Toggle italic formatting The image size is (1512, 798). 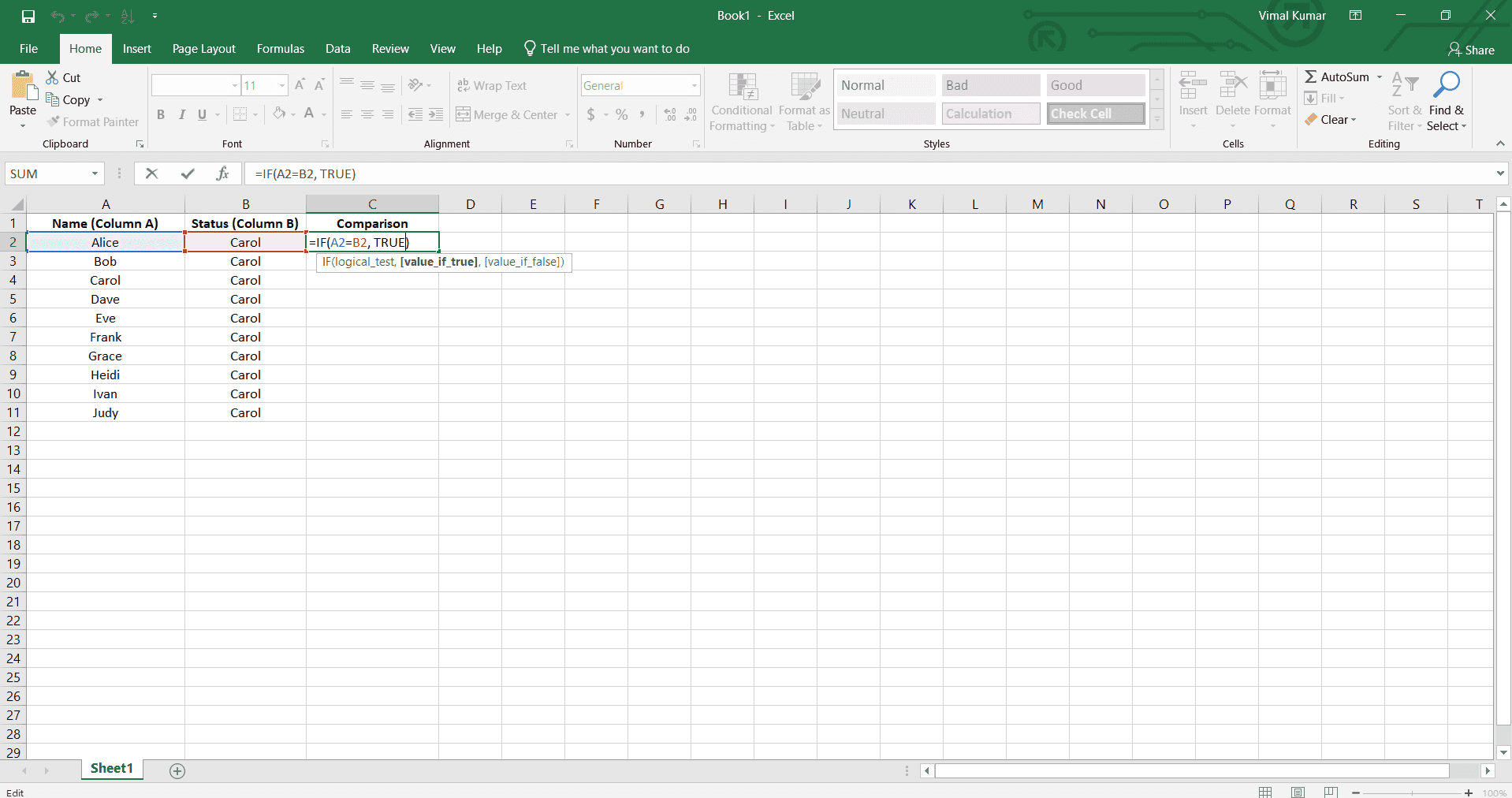tap(181, 114)
